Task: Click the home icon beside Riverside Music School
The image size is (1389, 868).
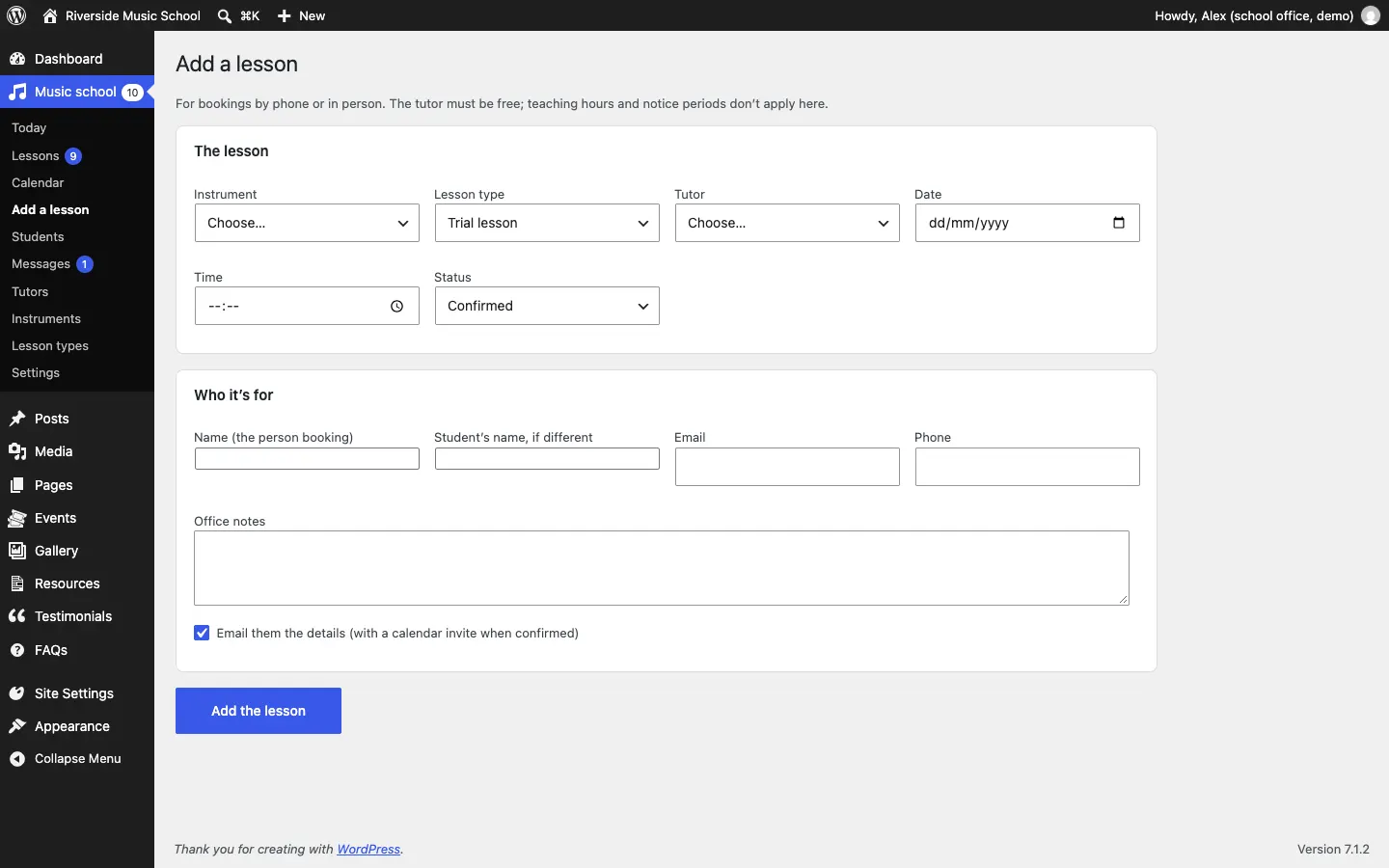Action: tap(50, 15)
